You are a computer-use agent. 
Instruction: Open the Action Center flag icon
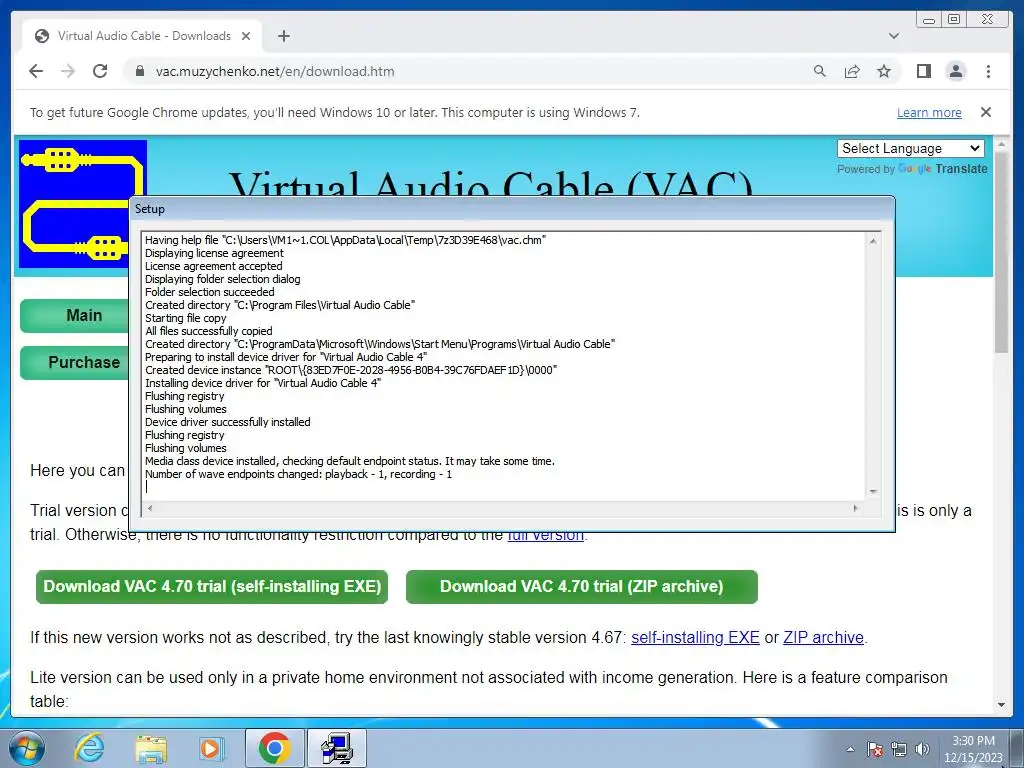pos(875,749)
